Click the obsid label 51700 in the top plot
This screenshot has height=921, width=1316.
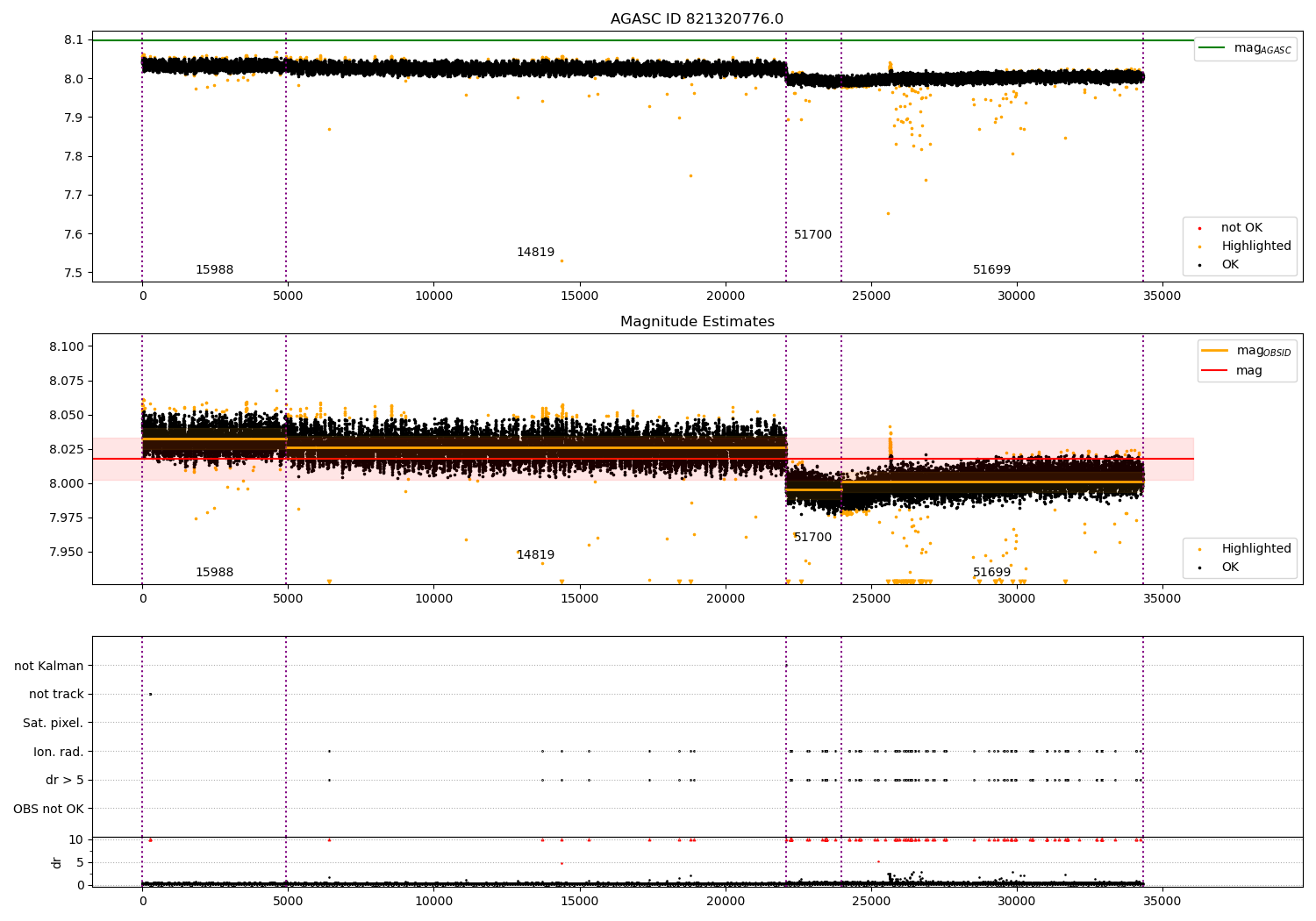point(812,235)
